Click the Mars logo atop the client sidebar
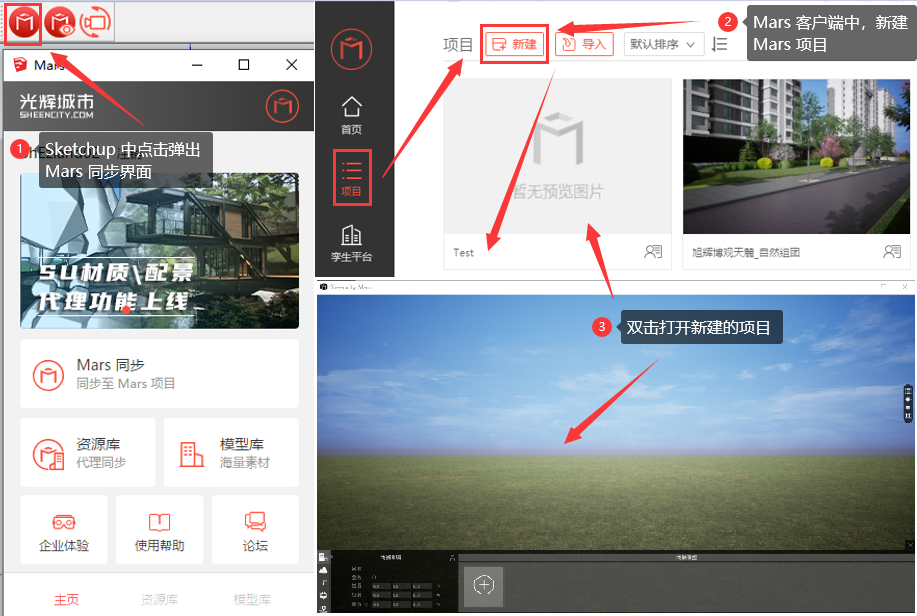Screen dimensions: 917x616 tap(351, 49)
